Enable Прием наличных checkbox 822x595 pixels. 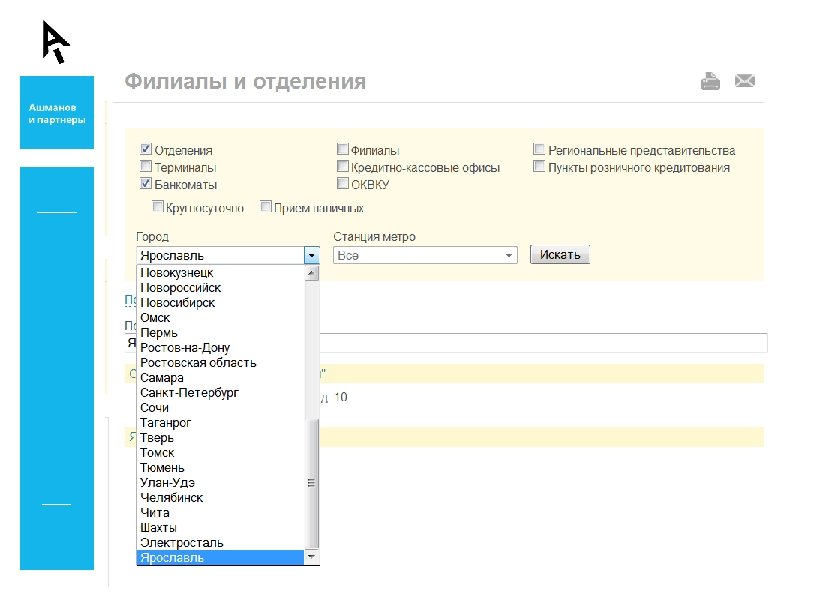pos(266,205)
